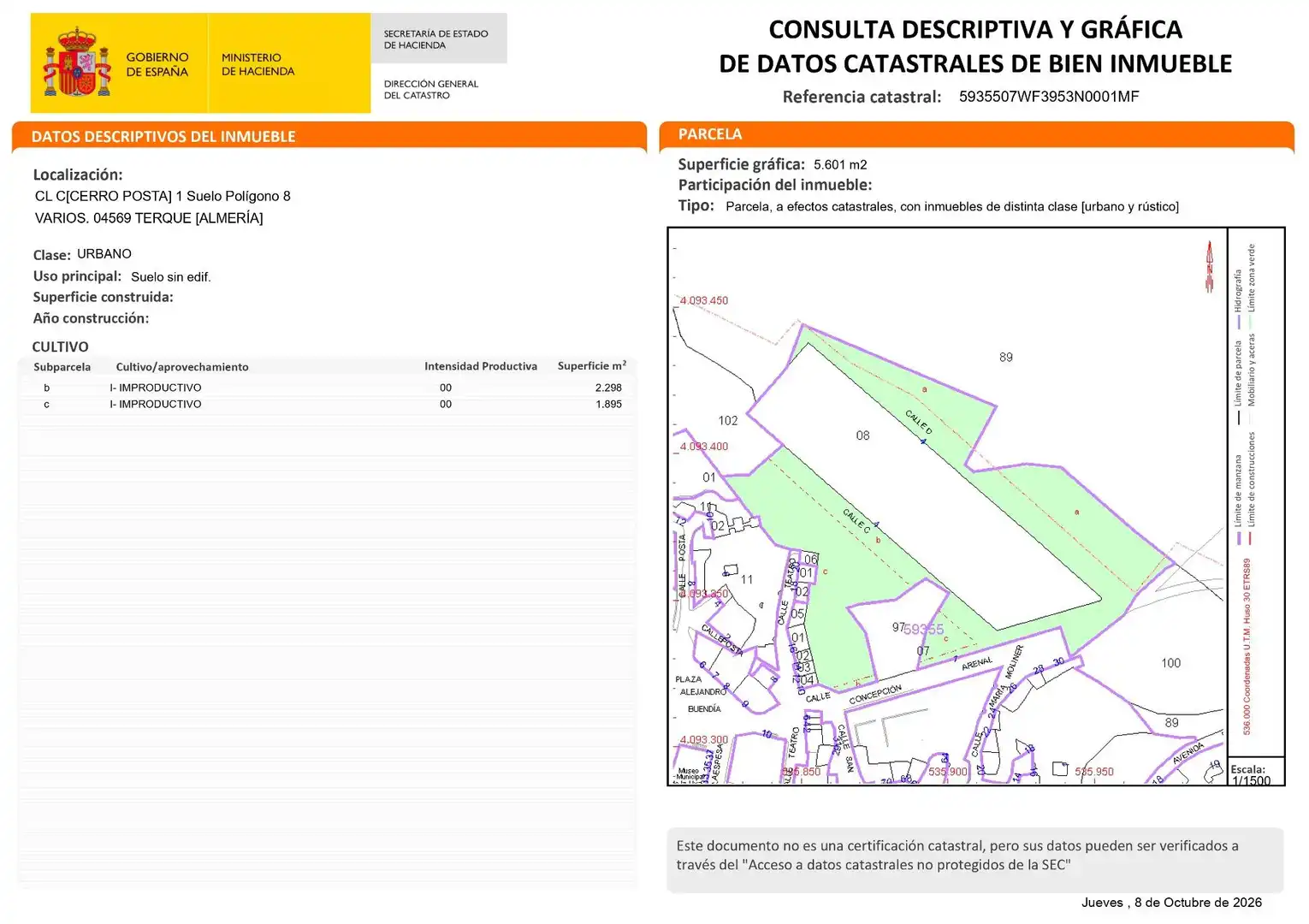The height and width of the screenshot is (924, 1309).
Task: Click parcel number 100 on the map
Action: pyautogui.click(x=1171, y=663)
